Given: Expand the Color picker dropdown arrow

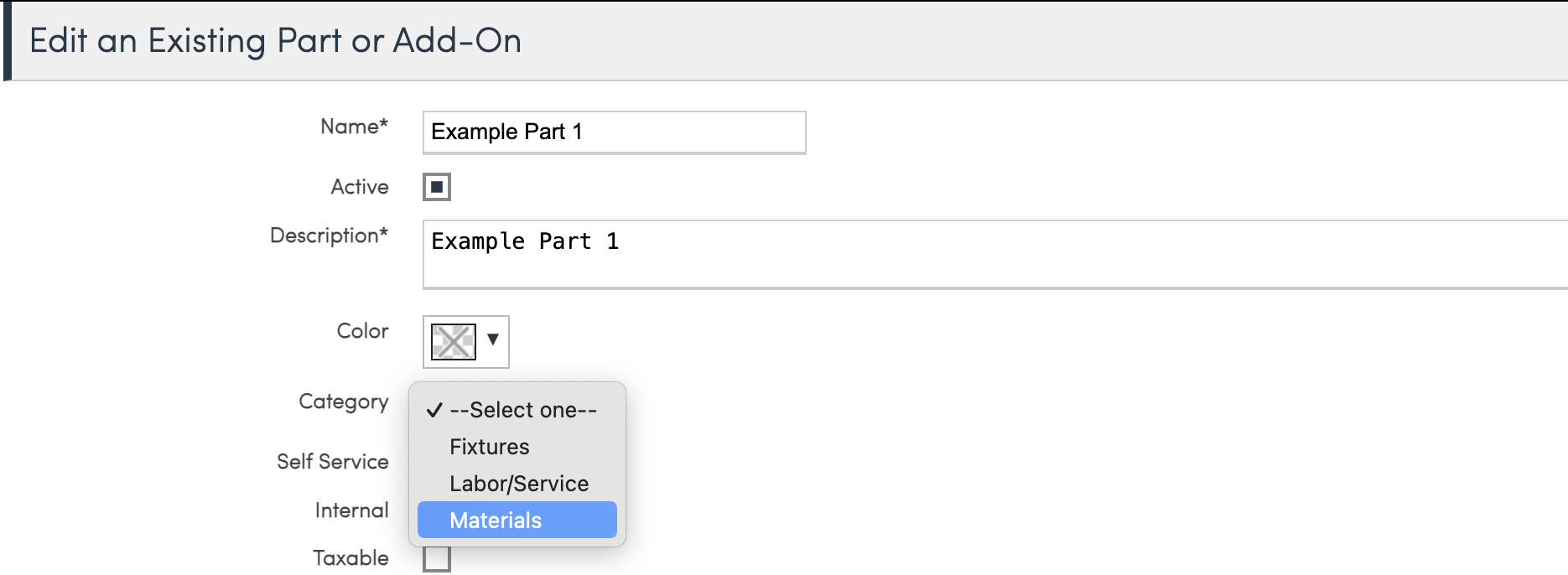Looking at the screenshot, I should pyautogui.click(x=493, y=339).
